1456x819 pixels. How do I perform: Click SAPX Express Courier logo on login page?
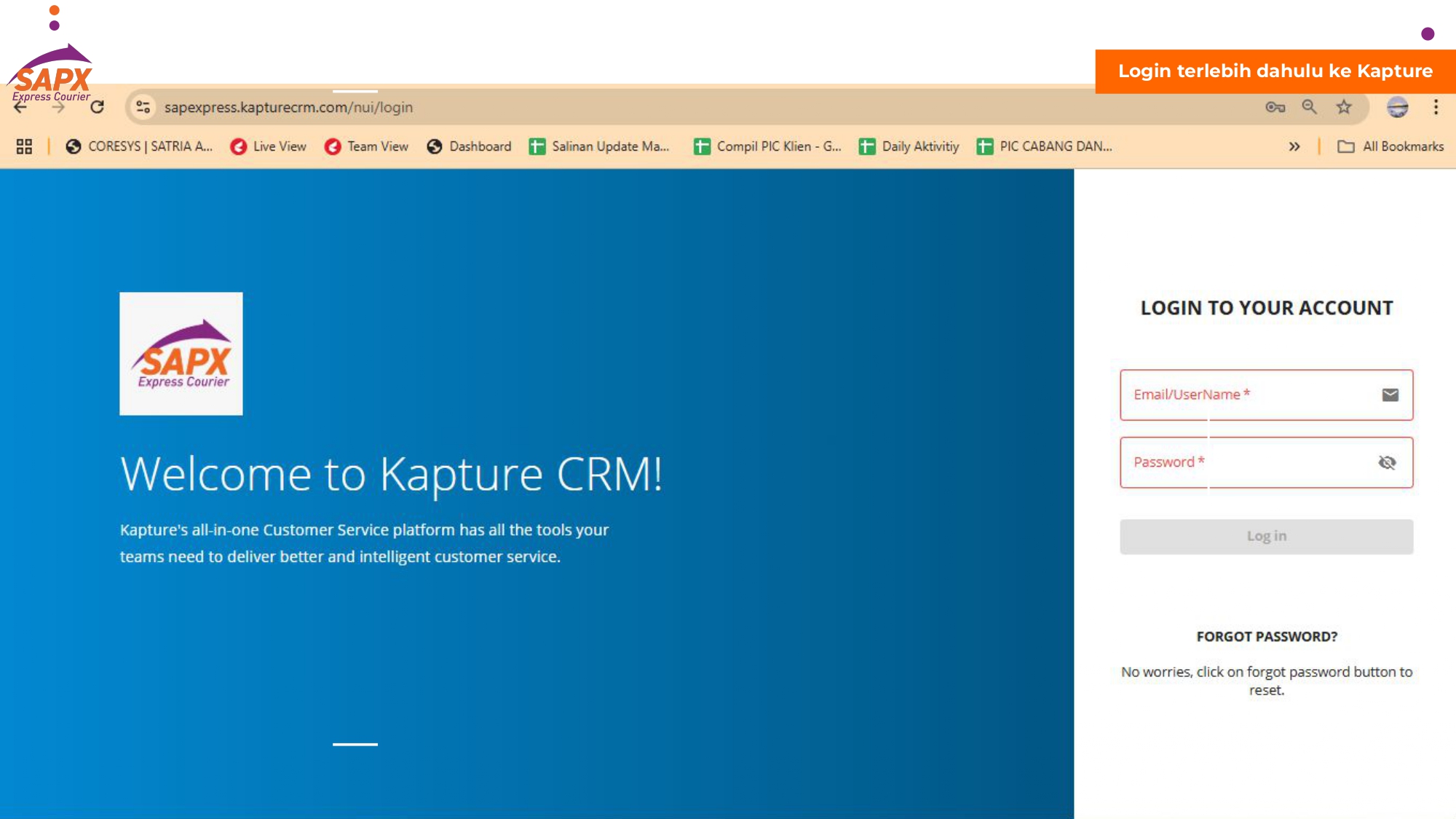[x=181, y=354]
